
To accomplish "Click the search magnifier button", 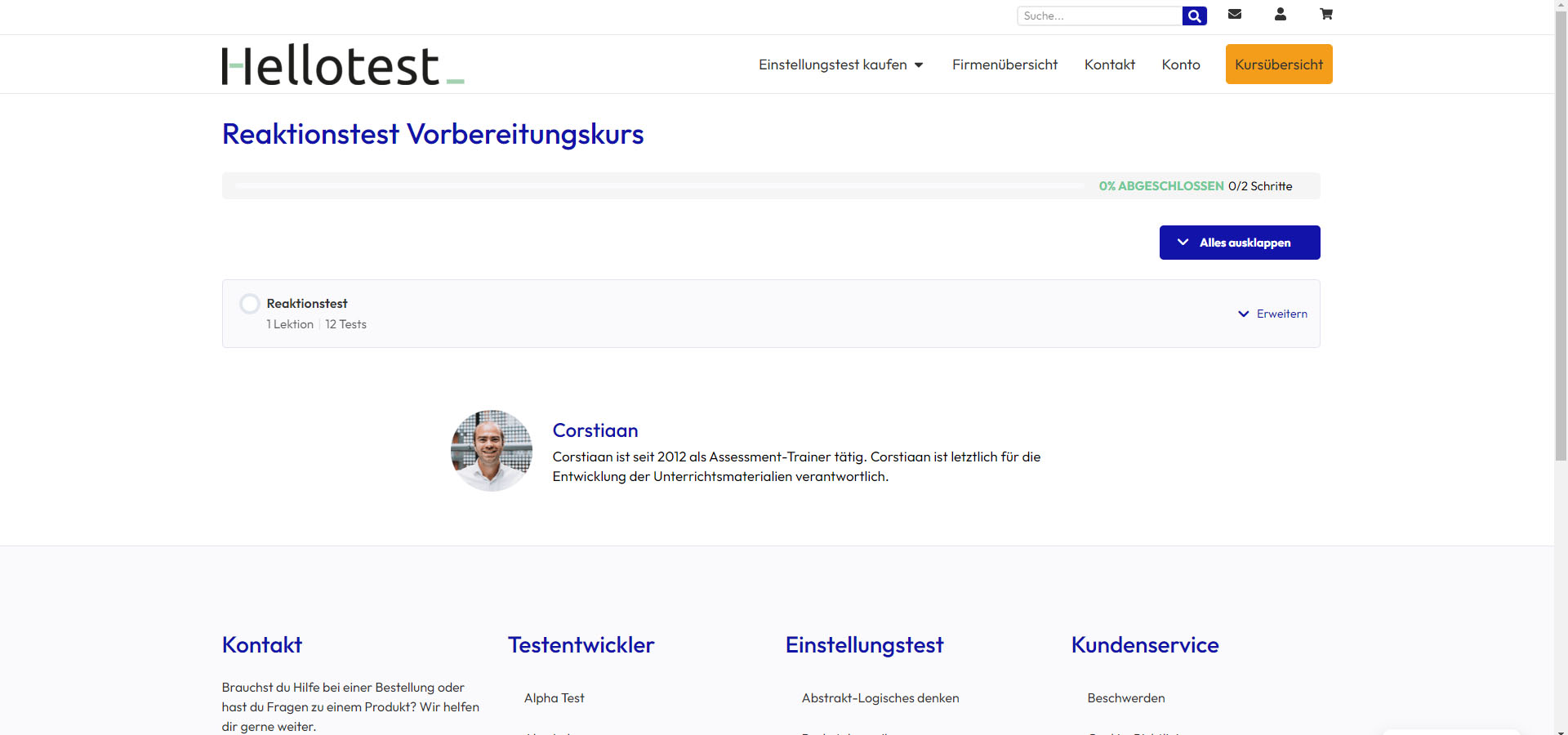I will point(1194,16).
